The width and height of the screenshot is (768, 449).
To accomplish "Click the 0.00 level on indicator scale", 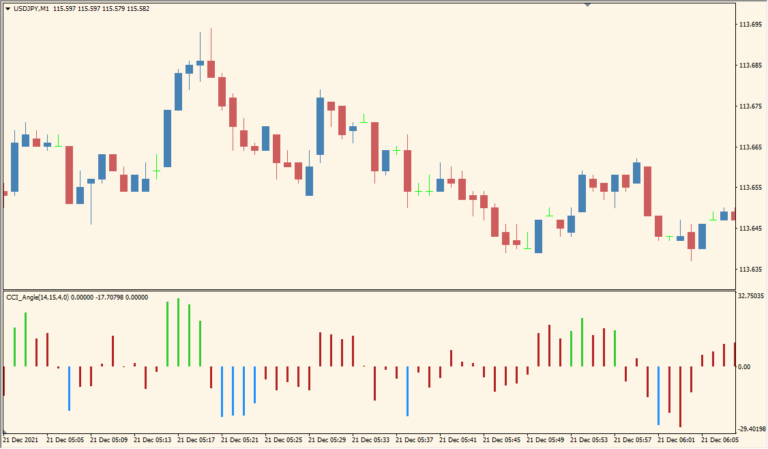I will (744, 367).
